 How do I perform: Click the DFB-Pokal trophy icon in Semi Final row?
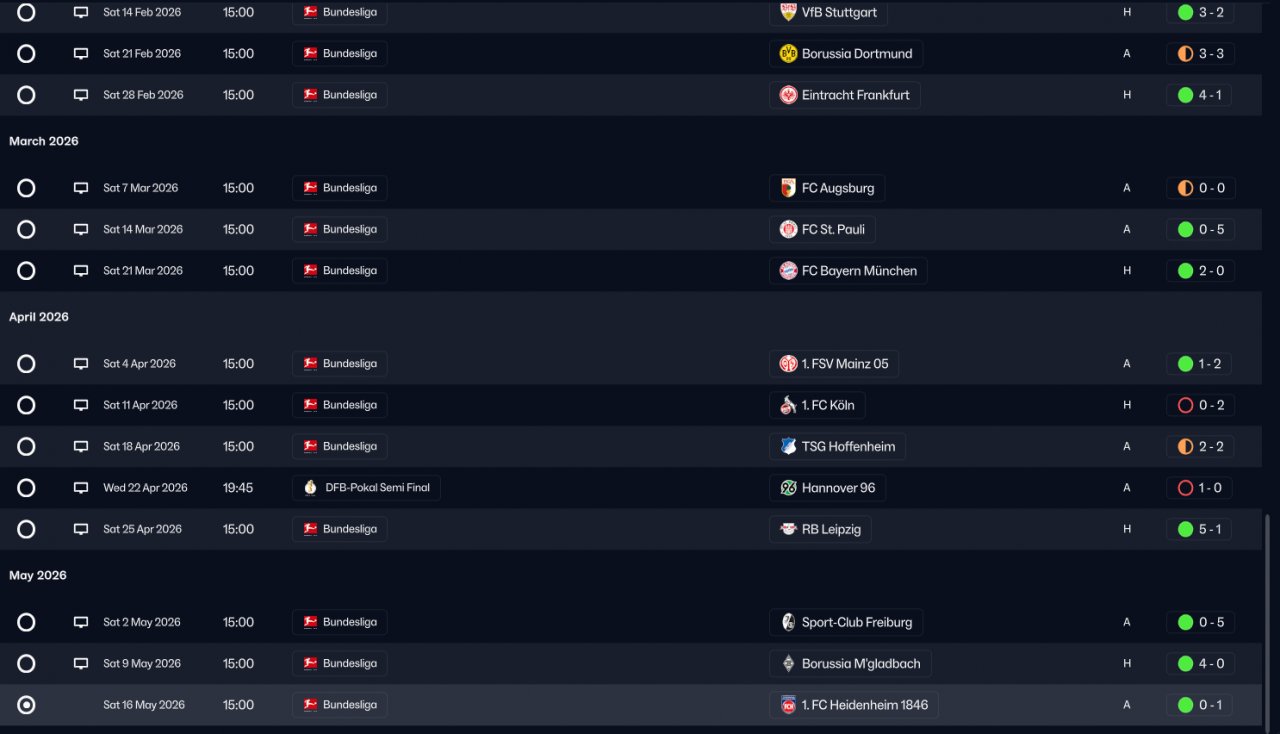point(310,488)
